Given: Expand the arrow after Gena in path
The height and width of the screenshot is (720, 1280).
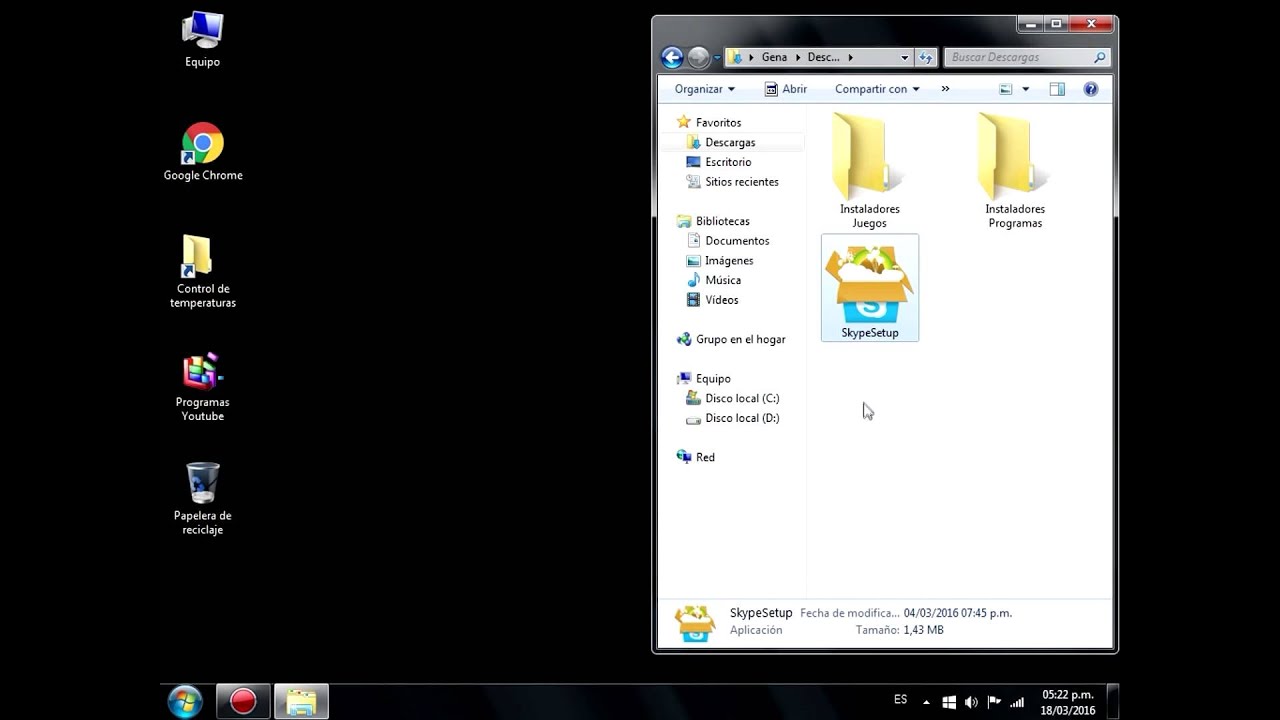Looking at the screenshot, I should point(797,58).
